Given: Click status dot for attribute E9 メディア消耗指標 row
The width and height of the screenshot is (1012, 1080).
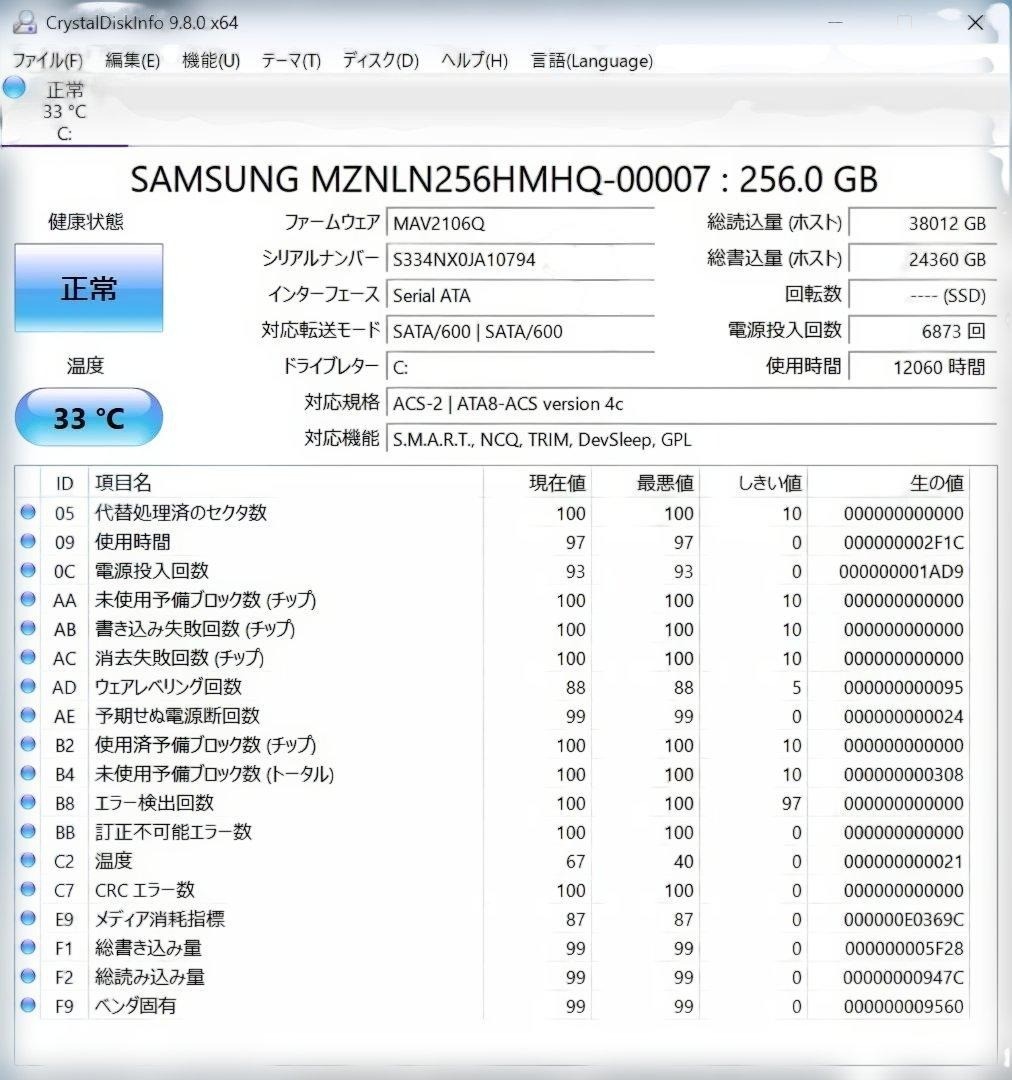Looking at the screenshot, I should [x=28, y=917].
